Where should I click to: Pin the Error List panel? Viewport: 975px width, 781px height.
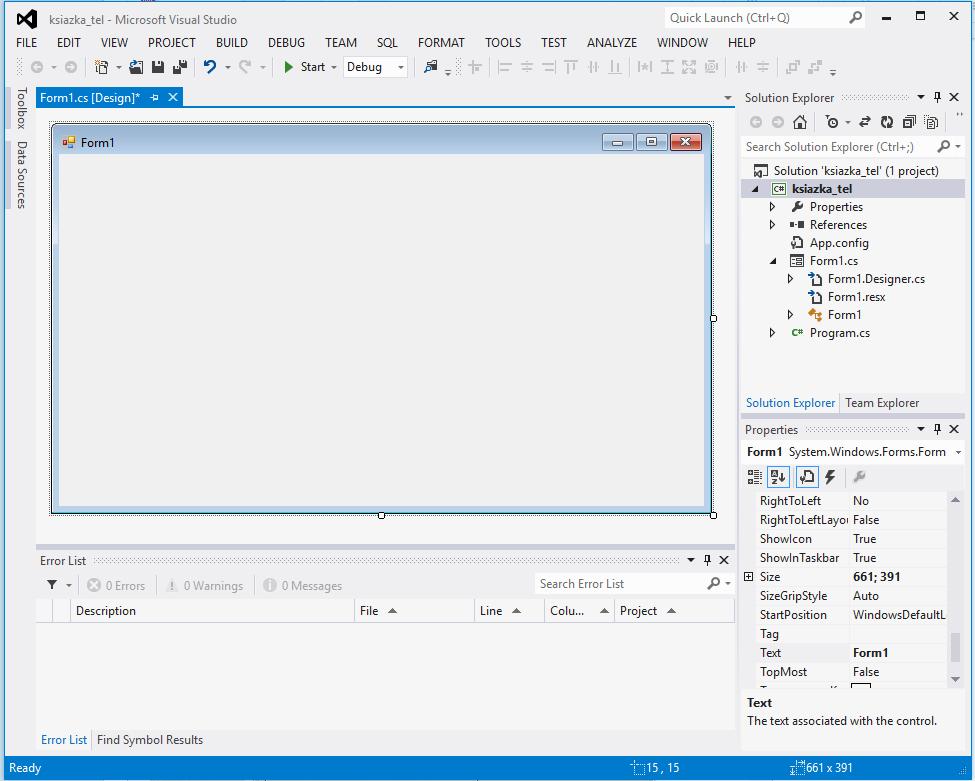[707, 560]
